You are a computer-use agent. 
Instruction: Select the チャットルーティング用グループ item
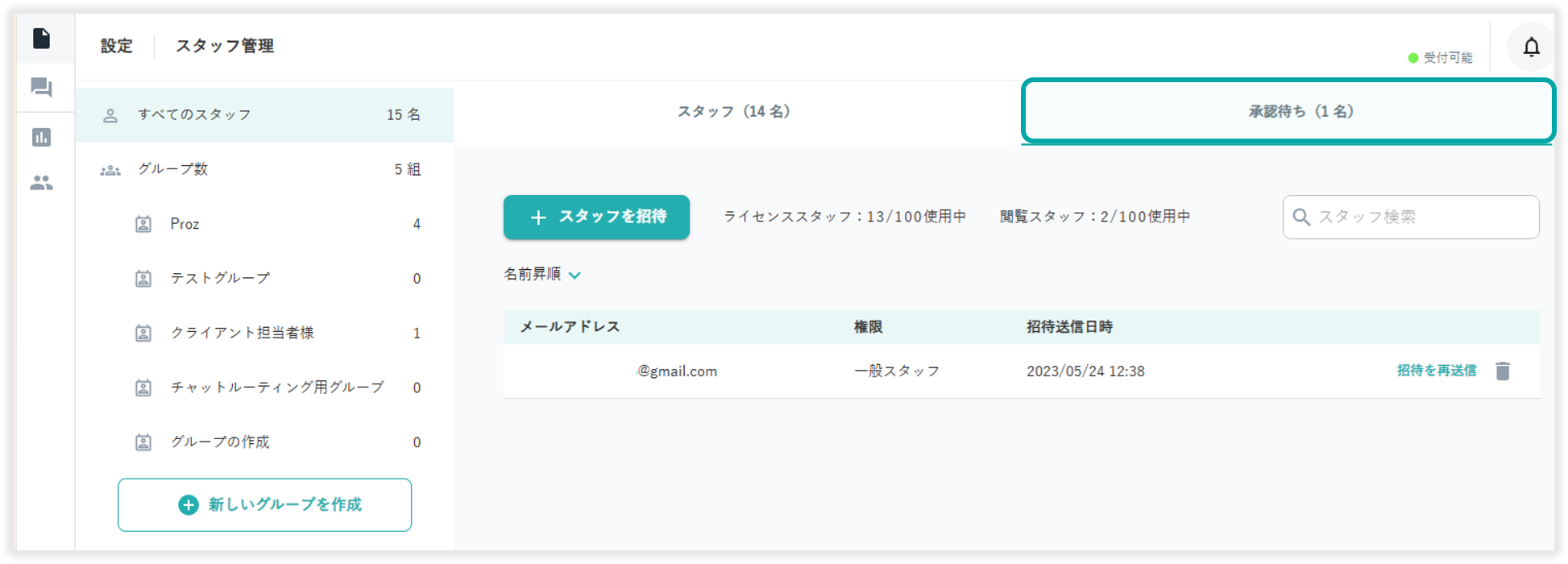[276, 388]
